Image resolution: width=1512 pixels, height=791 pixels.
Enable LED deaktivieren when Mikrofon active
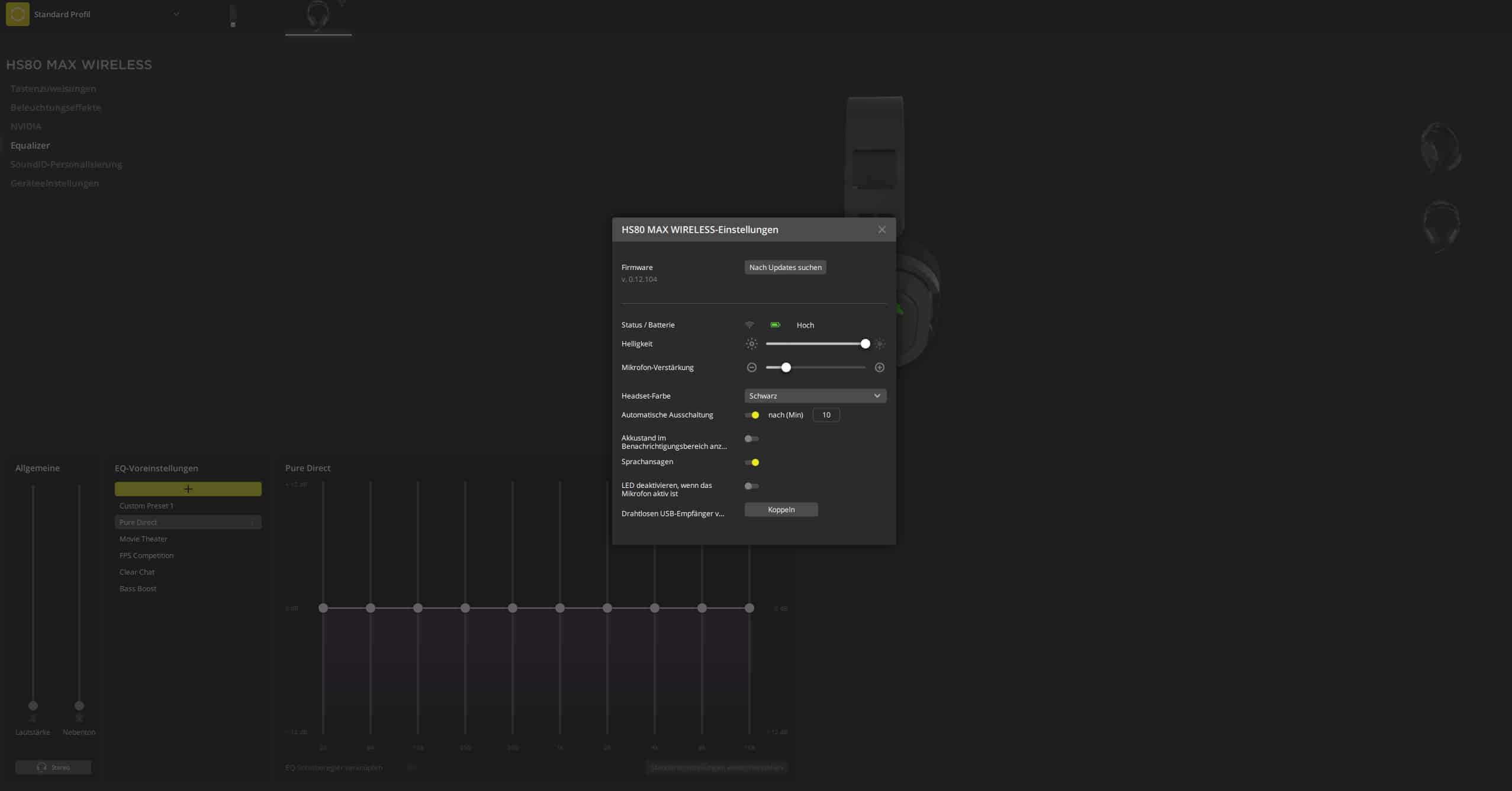pos(752,486)
